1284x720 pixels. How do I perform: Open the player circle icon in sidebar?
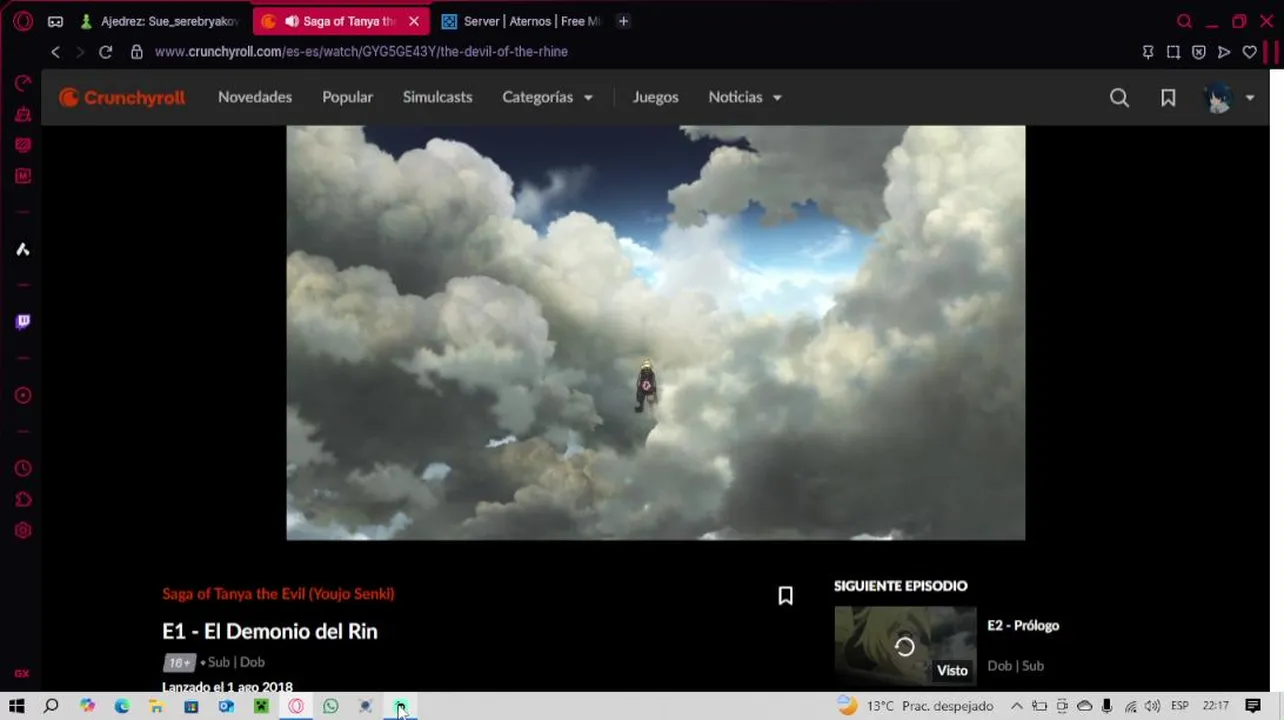point(22,396)
